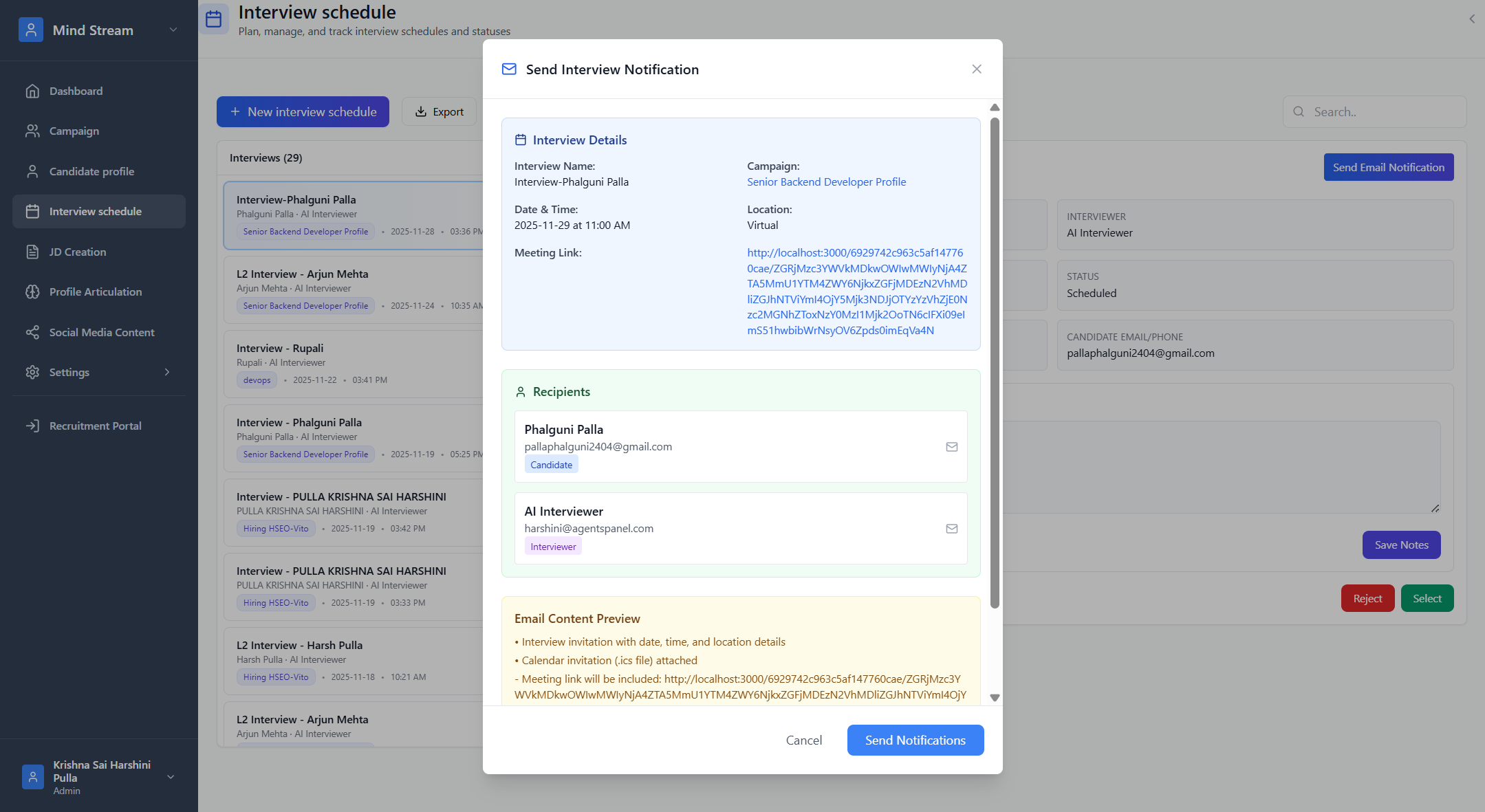Open Candidate profile from the sidebar
Screen dimensions: 1485x812
pos(91,171)
